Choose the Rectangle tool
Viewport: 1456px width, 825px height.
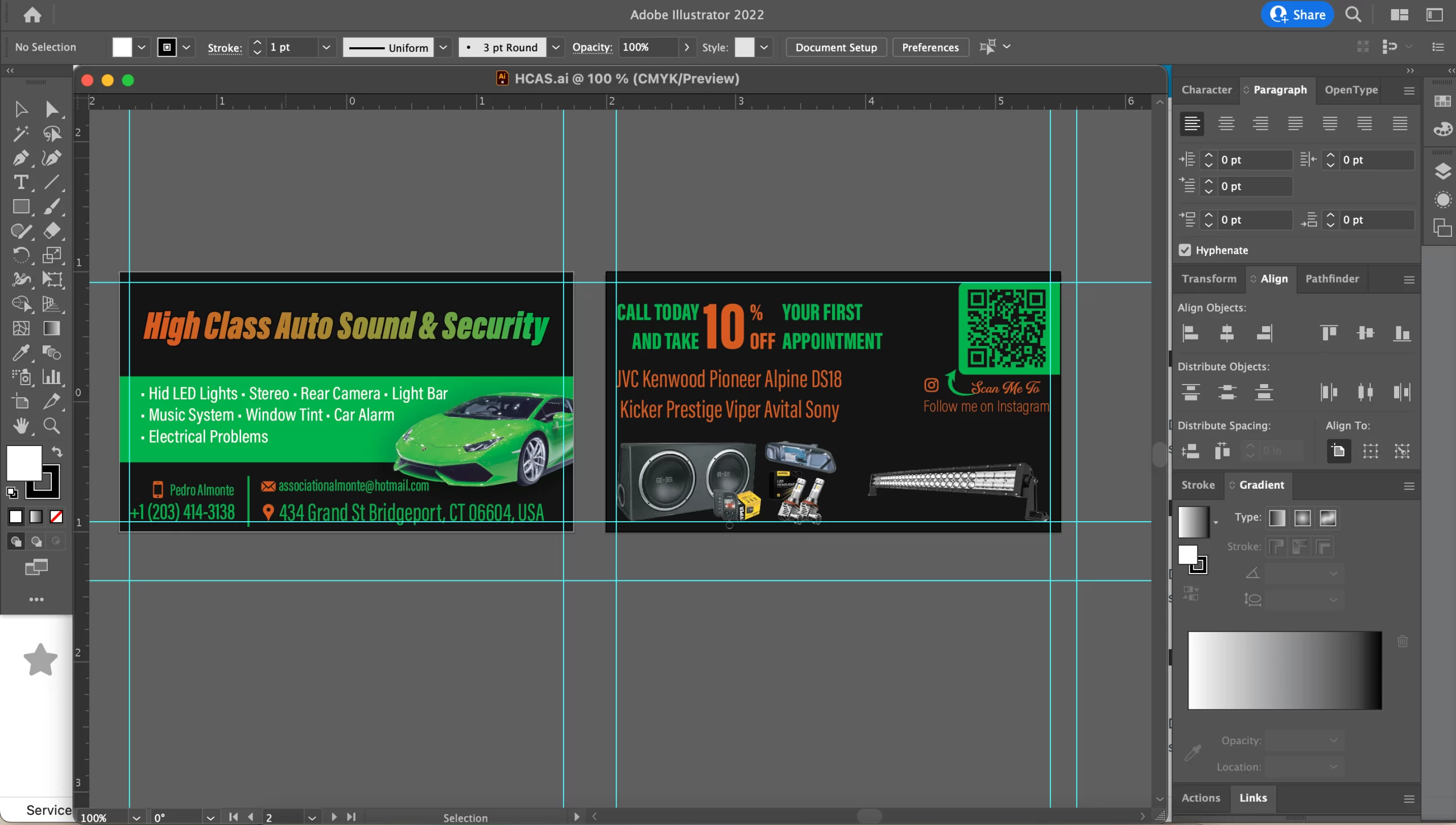tap(21, 207)
